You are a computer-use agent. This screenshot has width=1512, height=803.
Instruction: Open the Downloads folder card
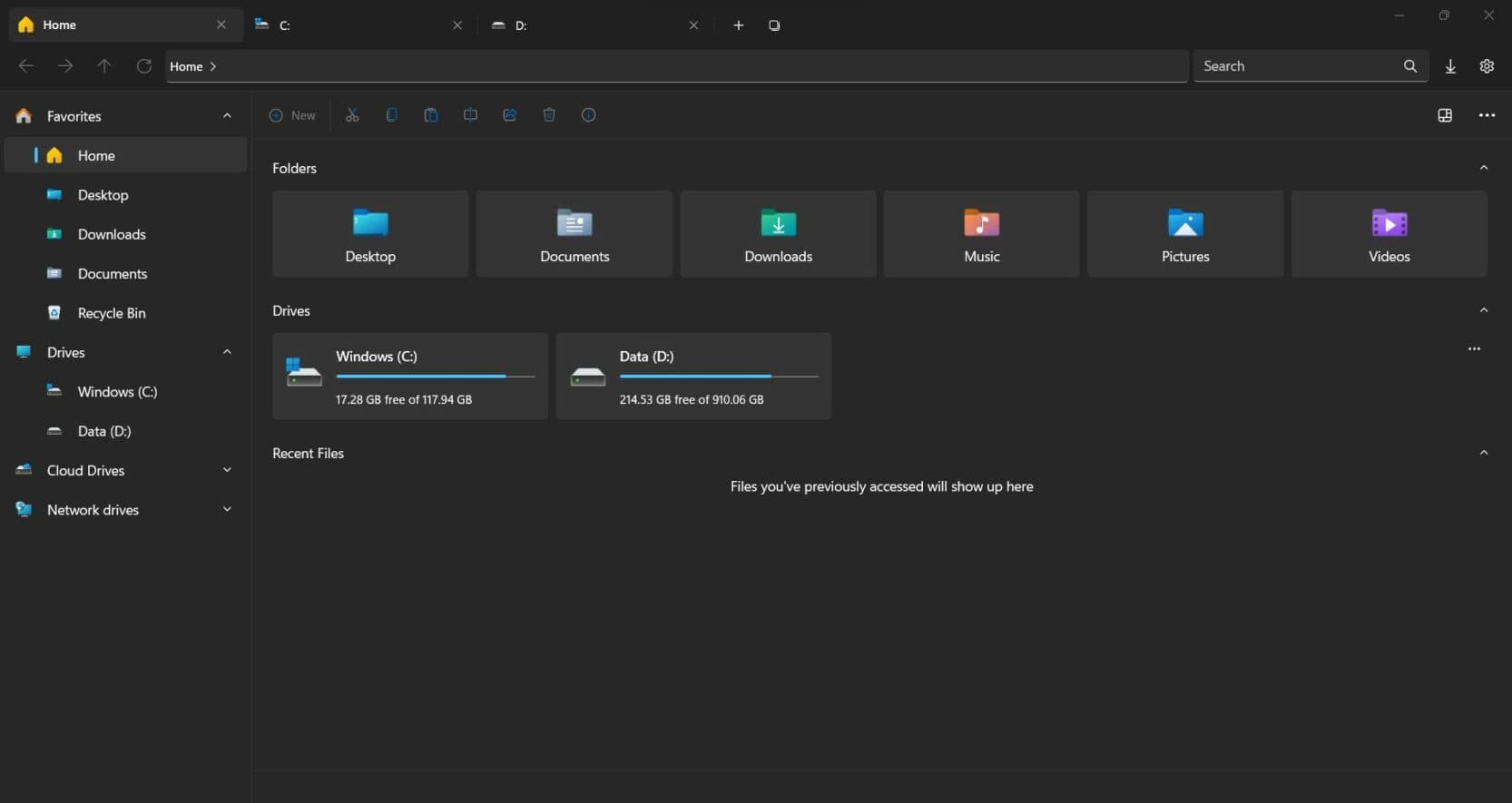(778, 234)
